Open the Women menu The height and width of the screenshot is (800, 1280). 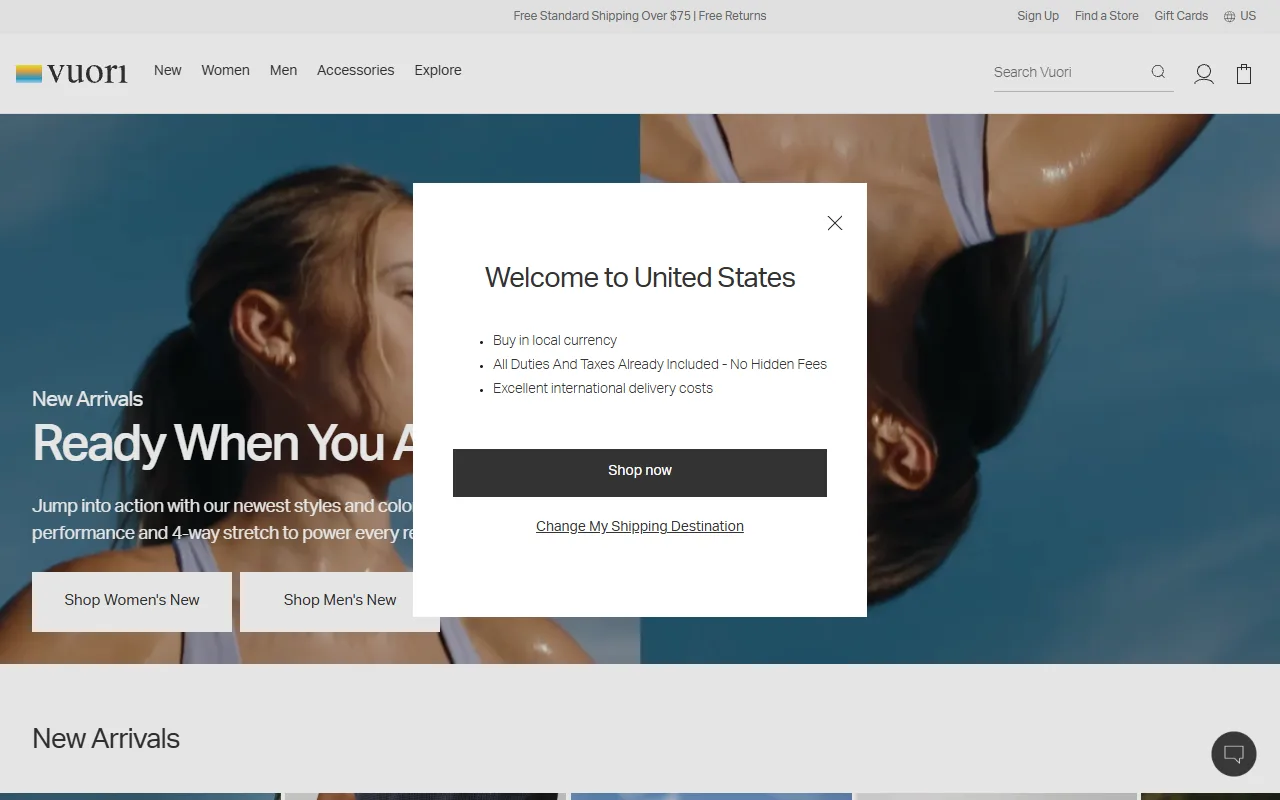[225, 70]
